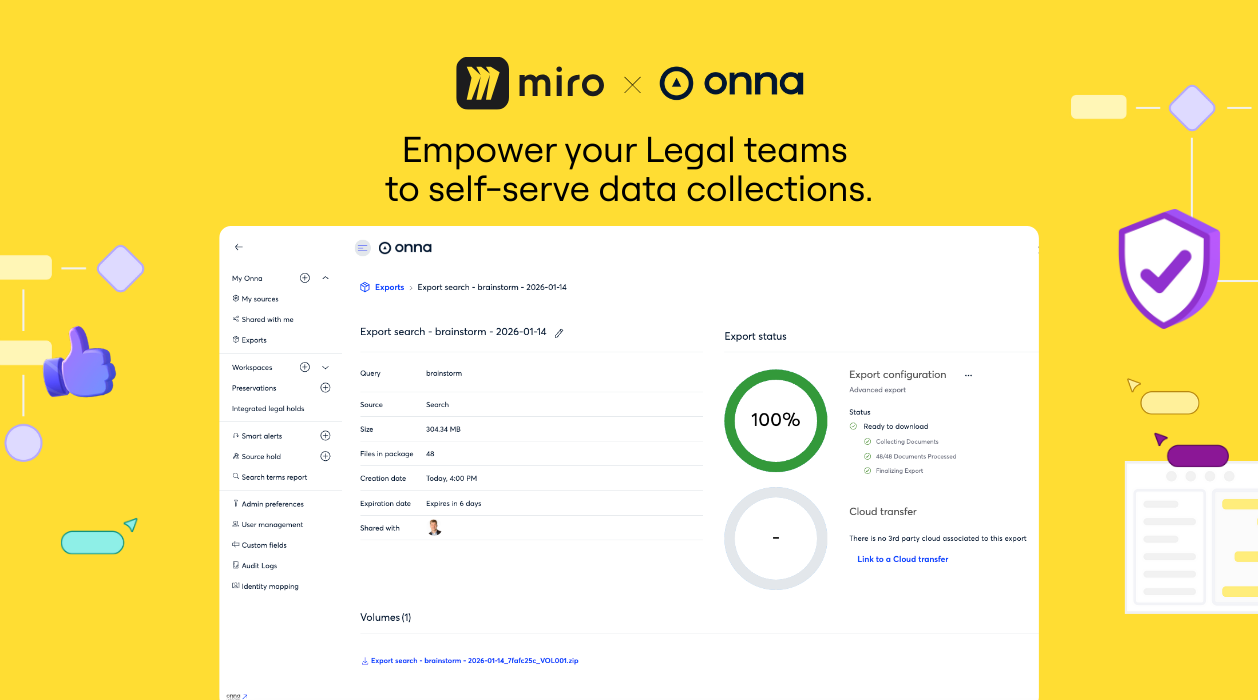The image size is (1258, 700).
Task: Click the pencil icon to rename export
Action: click(559, 333)
